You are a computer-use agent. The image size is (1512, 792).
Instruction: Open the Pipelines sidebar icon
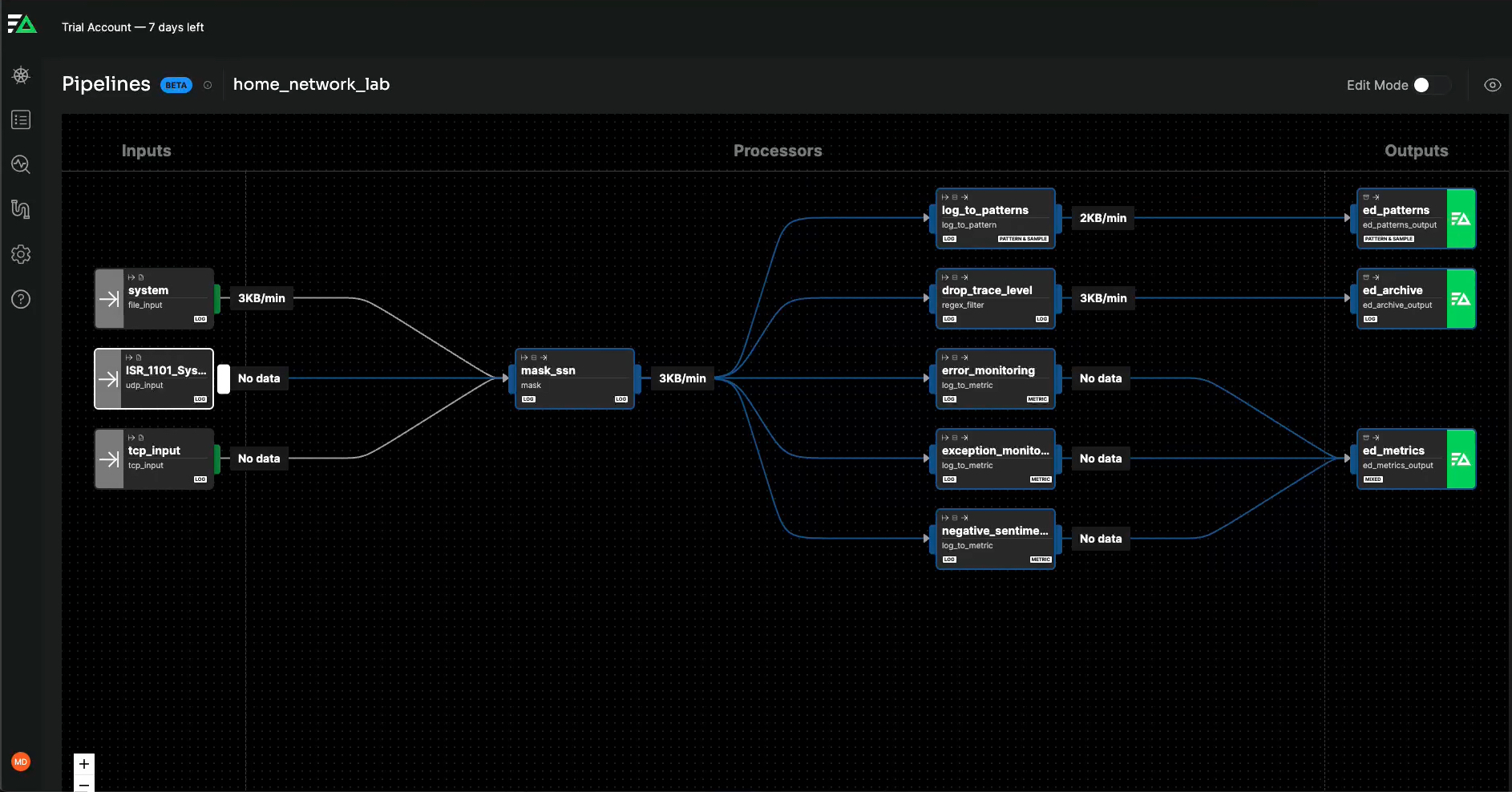pos(21,209)
